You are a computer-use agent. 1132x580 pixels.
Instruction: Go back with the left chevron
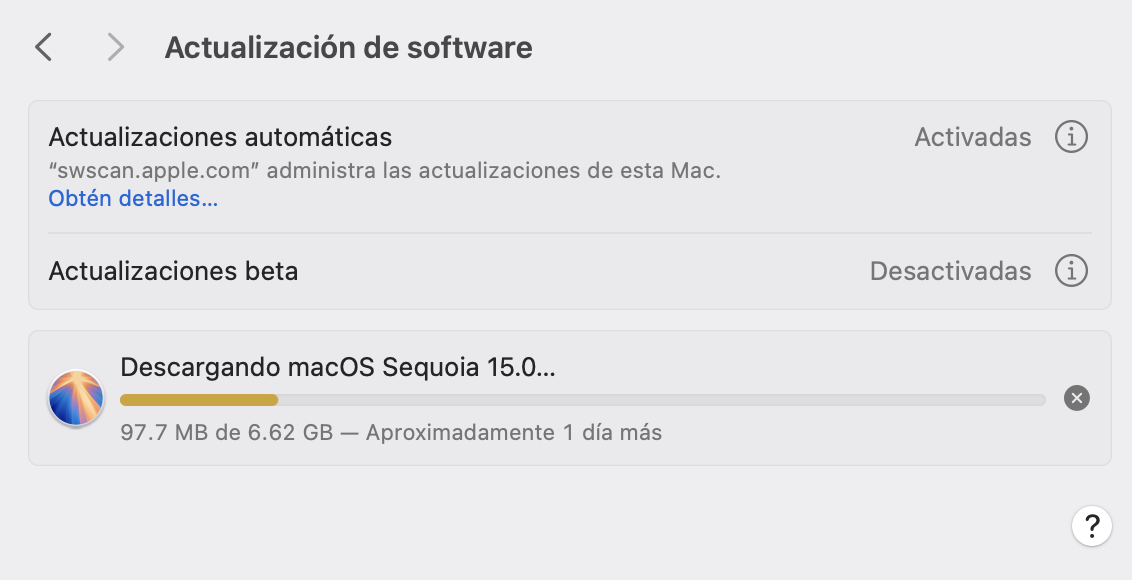pos(43,47)
